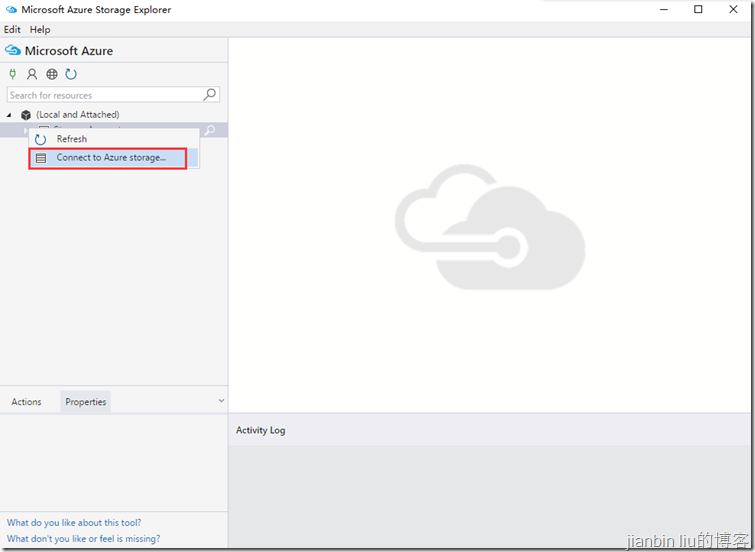Click the search icon on selected tree row
This screenshot has height=552, width=755.
pos(210,130)
